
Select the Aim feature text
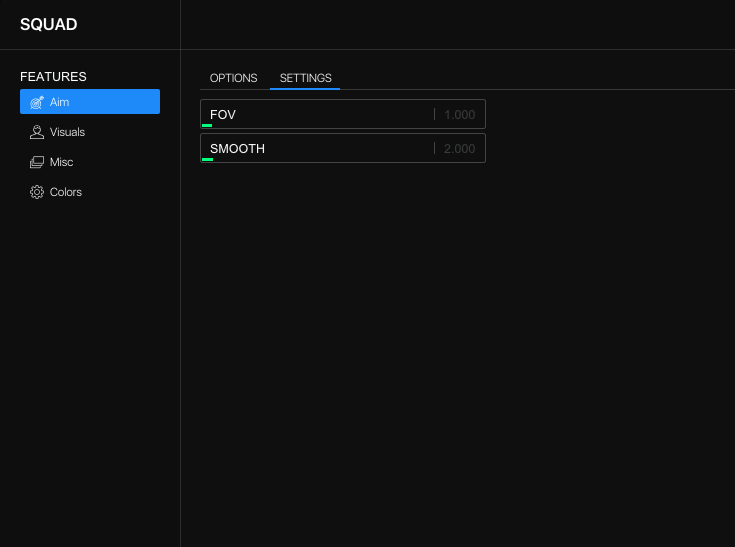60,102
